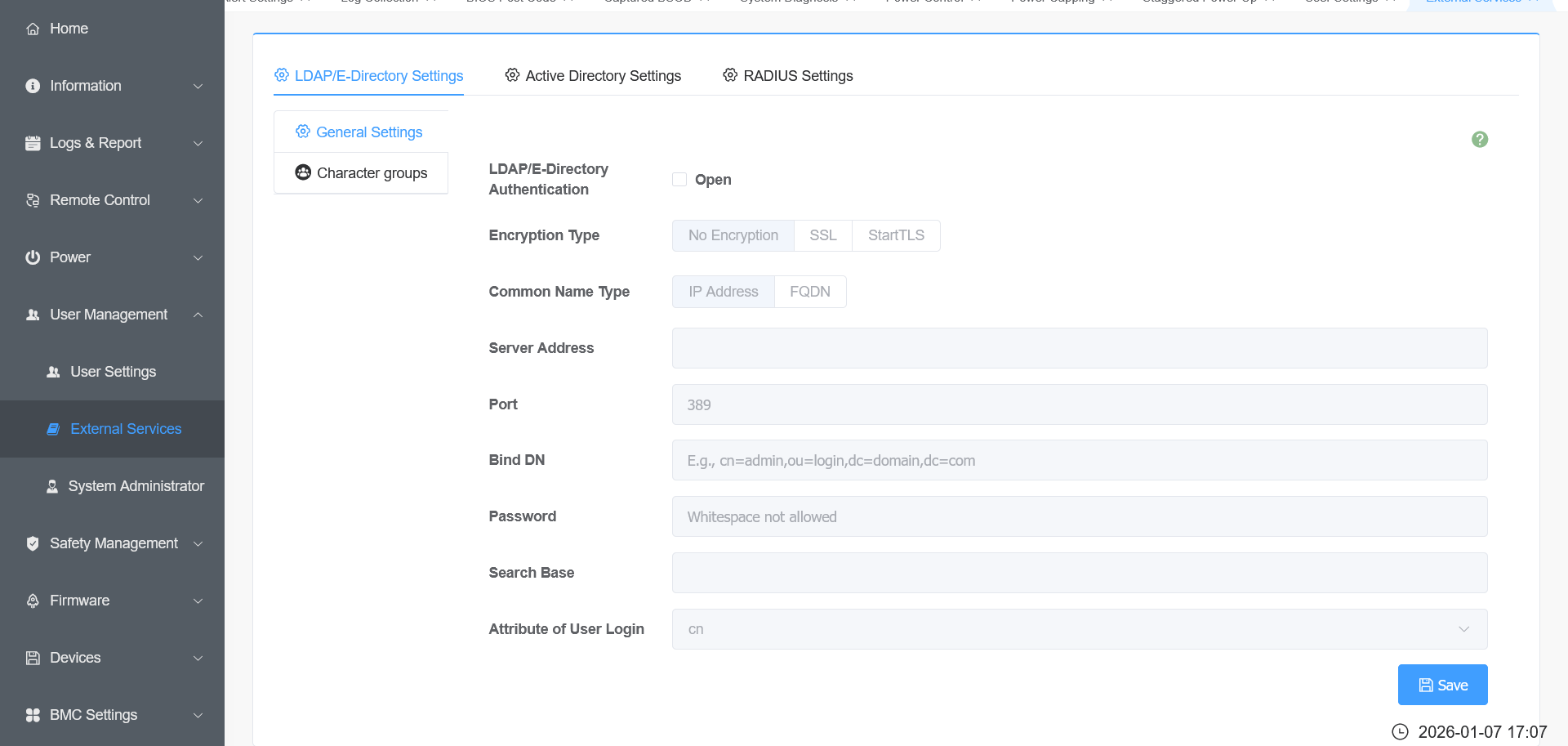Click the green help question mark icon
Image resolution: width=1568 pixels, height=746 pixels.
click(x=1479, y=140)
